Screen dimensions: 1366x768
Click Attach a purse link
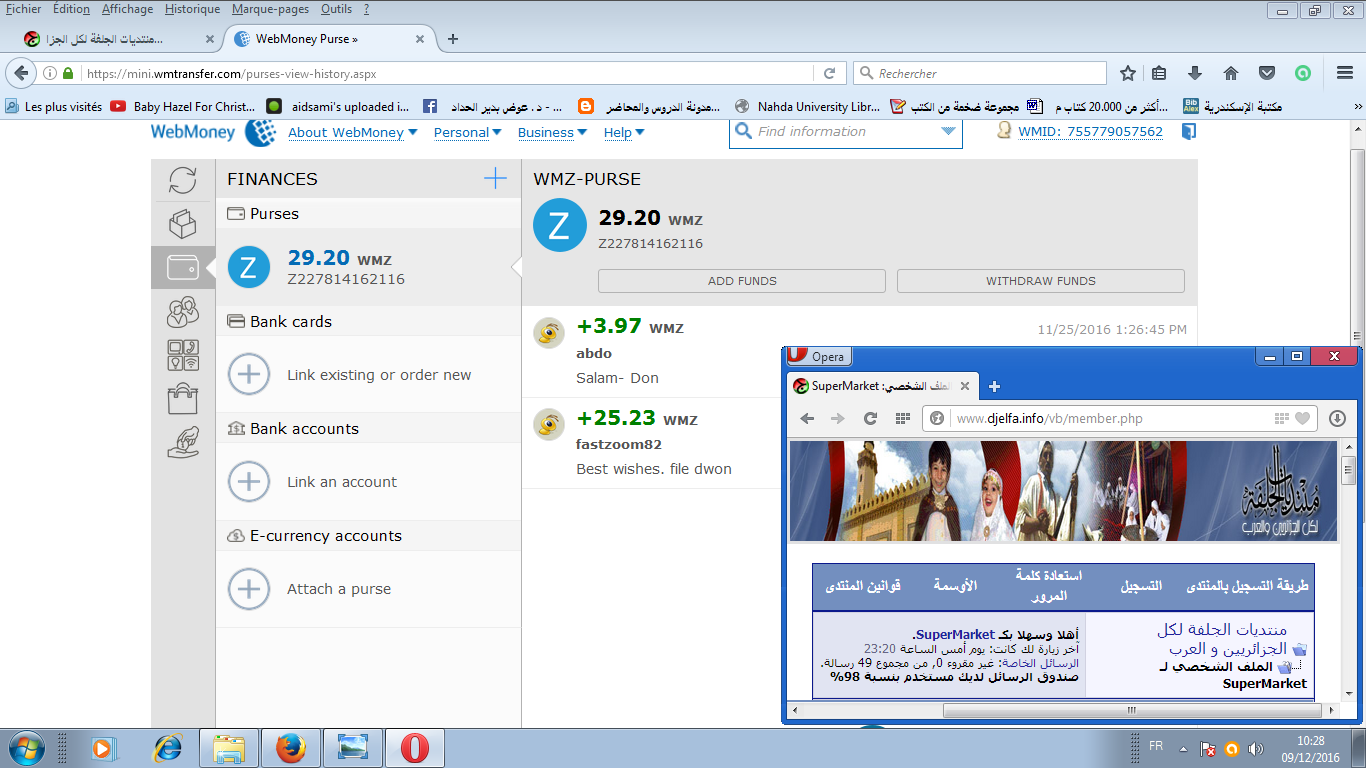click(339, 589)
